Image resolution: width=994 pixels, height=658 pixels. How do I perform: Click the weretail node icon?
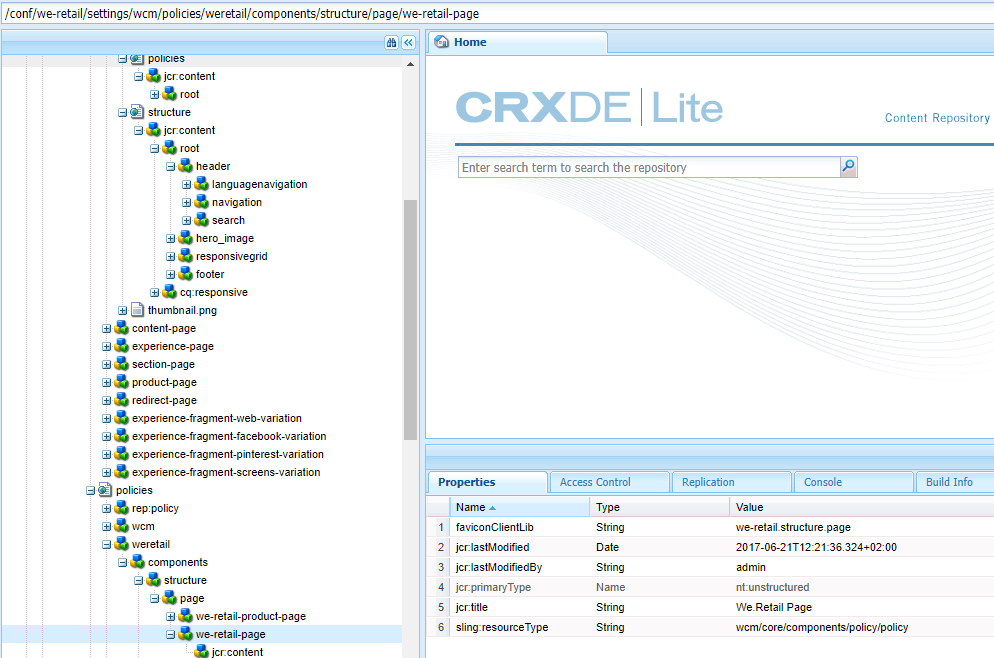pyautogui.click(x=122, y=544)
